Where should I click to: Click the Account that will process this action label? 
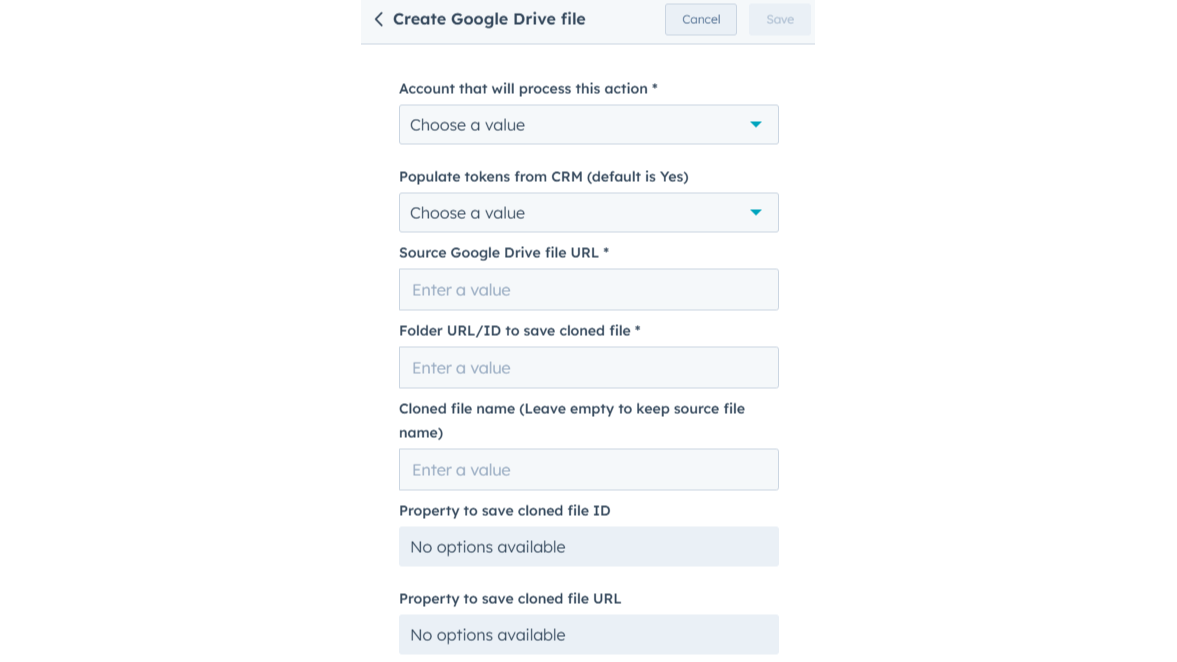(x=528, y=89)
